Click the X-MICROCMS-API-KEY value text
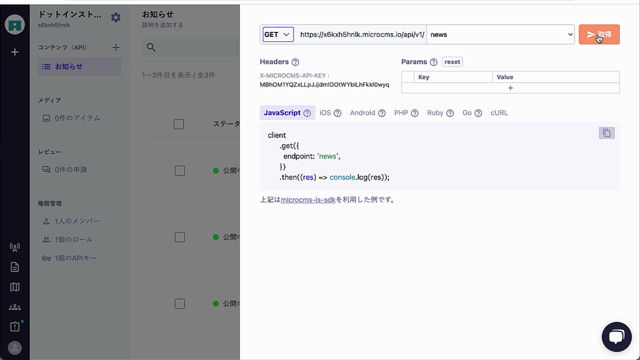 (x=324, y=85)
